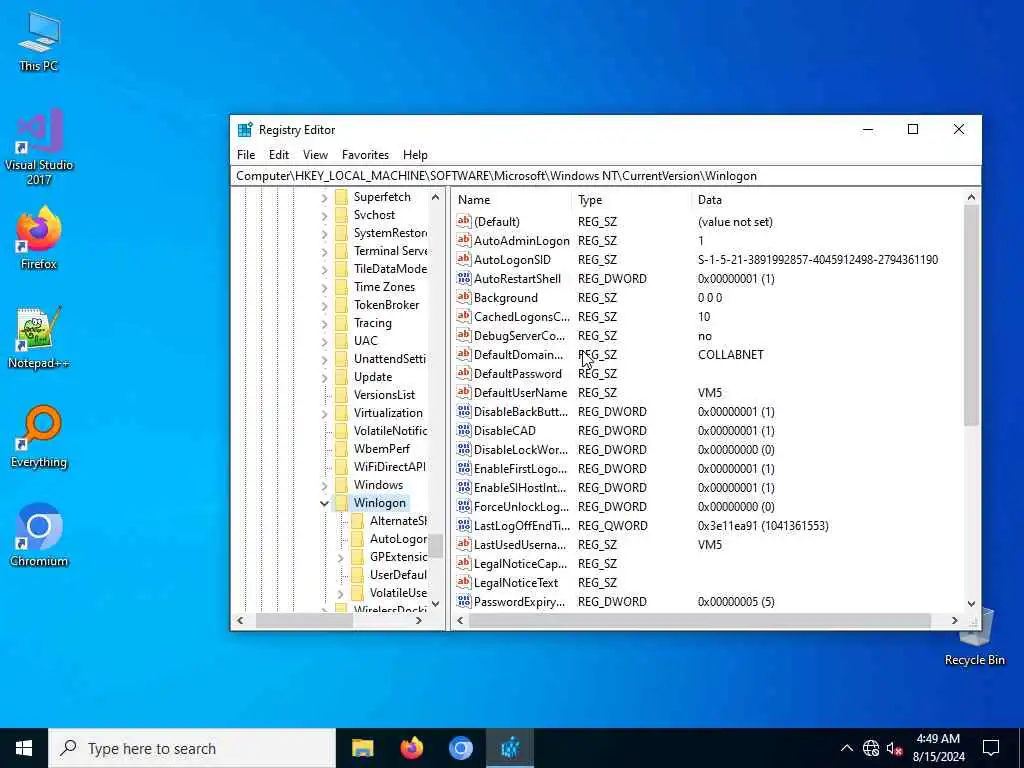The height and width of the screenshot is (768, 1024).
Task: Select the Winlogon folder icon in tree
Action: point(342,502)
